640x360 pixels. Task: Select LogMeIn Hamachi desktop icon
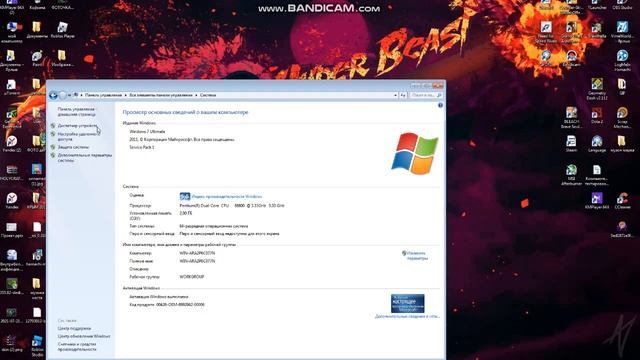pos(622,60)
